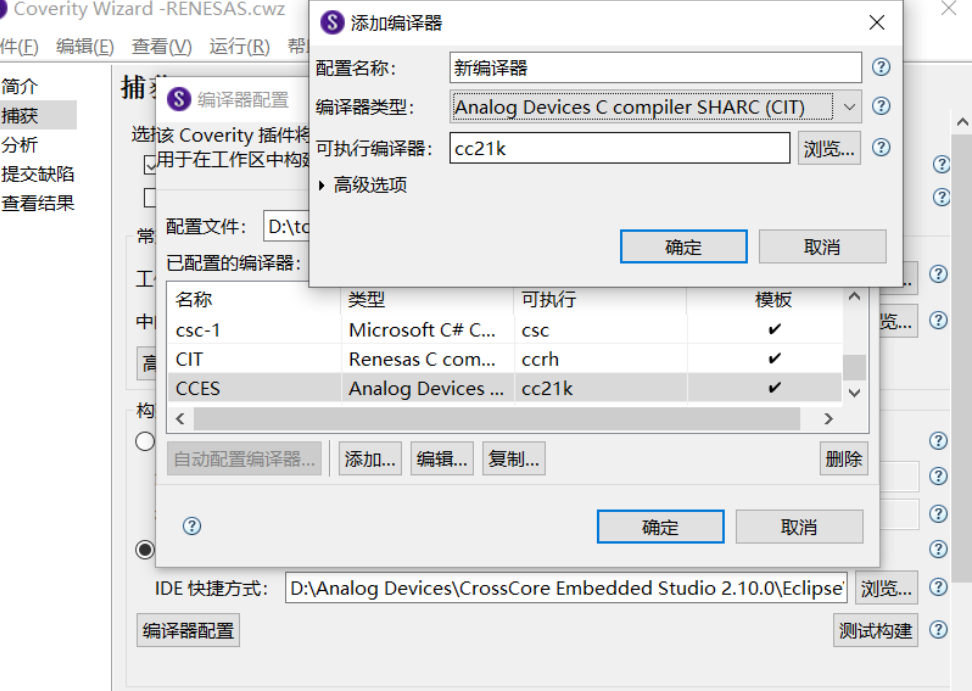The image size is (972, 691).
Task: Click the 删除 button
Action: click(844, 459)
